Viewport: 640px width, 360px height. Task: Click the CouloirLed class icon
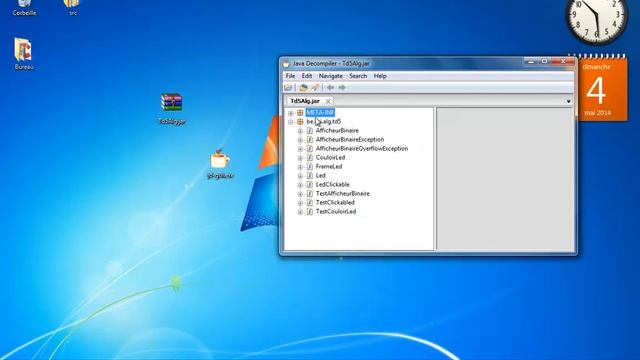pyautogui.click(x=310, y=158)
